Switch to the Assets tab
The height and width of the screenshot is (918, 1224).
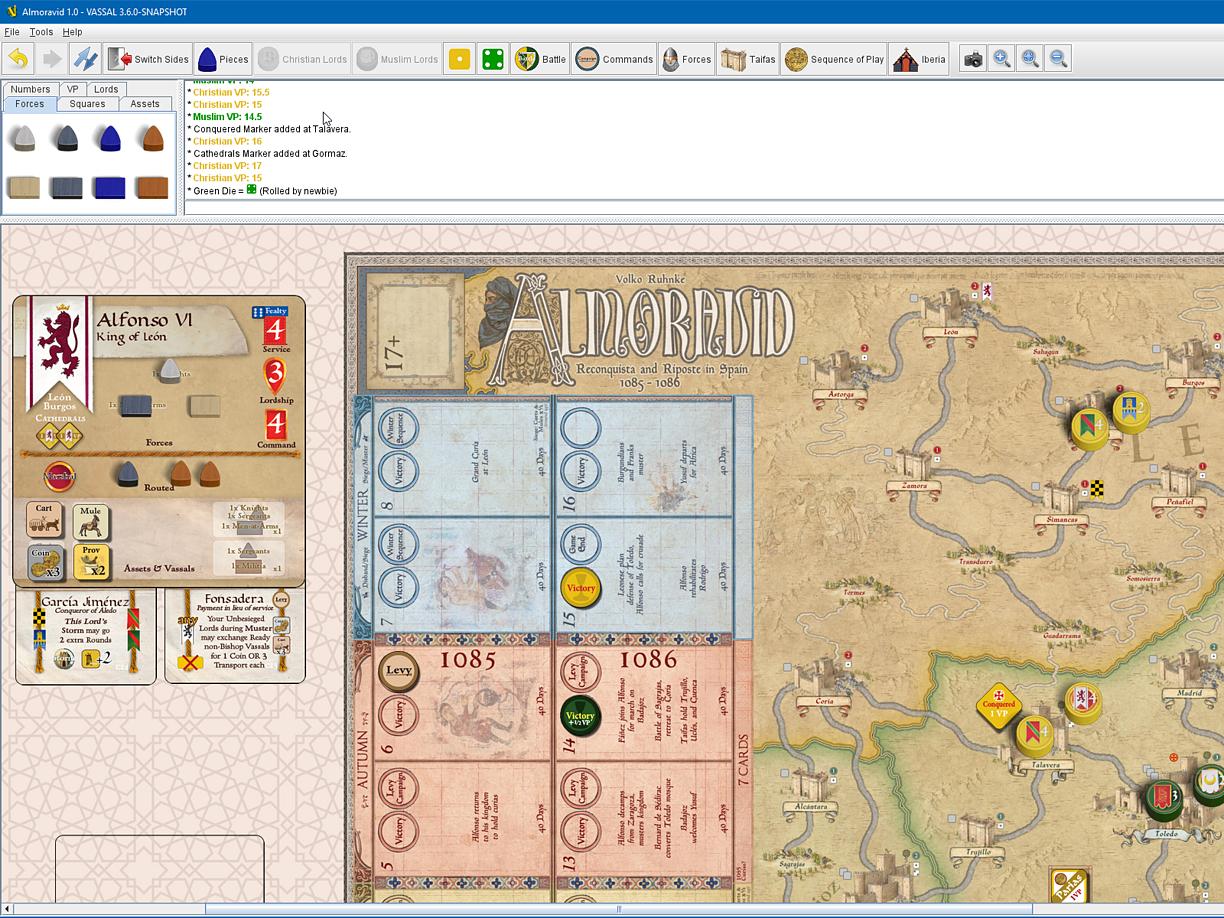[x=145, y=103]
